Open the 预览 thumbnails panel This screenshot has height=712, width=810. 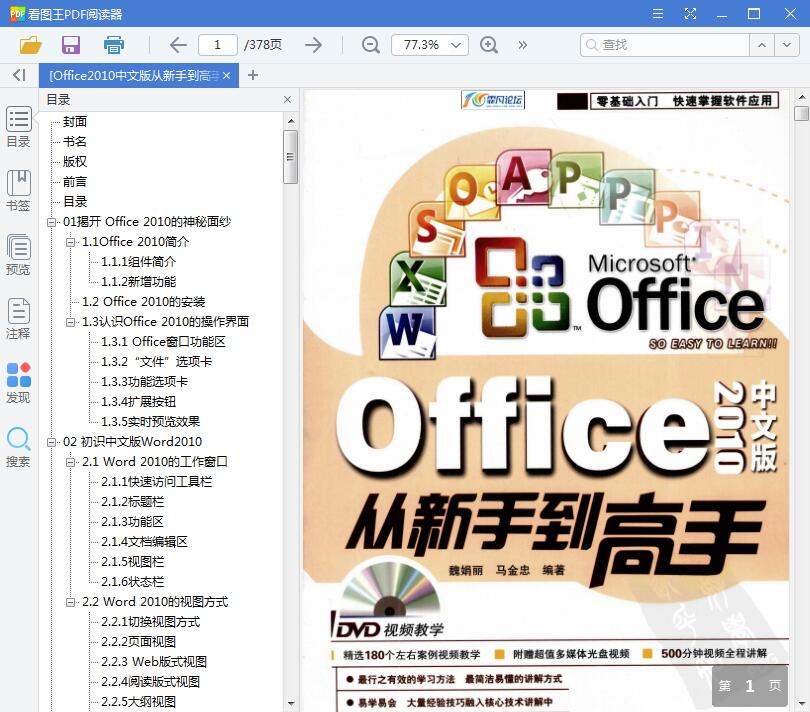19,255
